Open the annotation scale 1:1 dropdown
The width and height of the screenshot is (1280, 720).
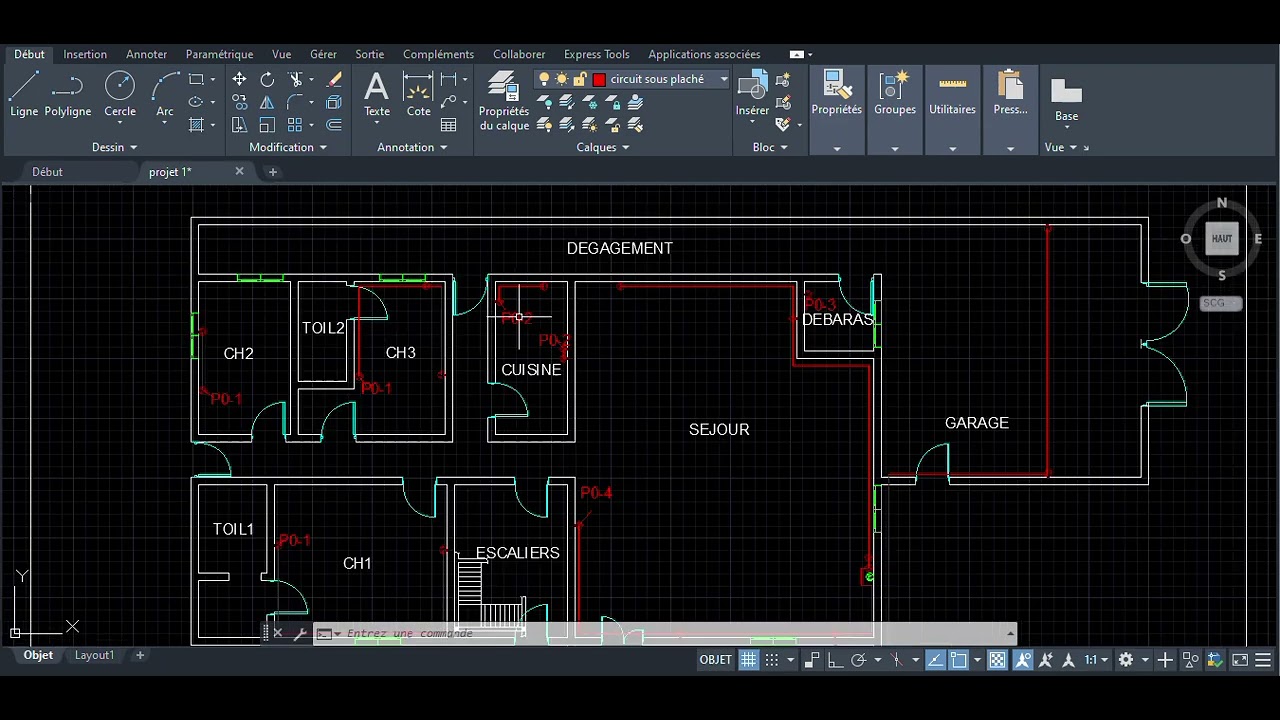pos(1096,660)
